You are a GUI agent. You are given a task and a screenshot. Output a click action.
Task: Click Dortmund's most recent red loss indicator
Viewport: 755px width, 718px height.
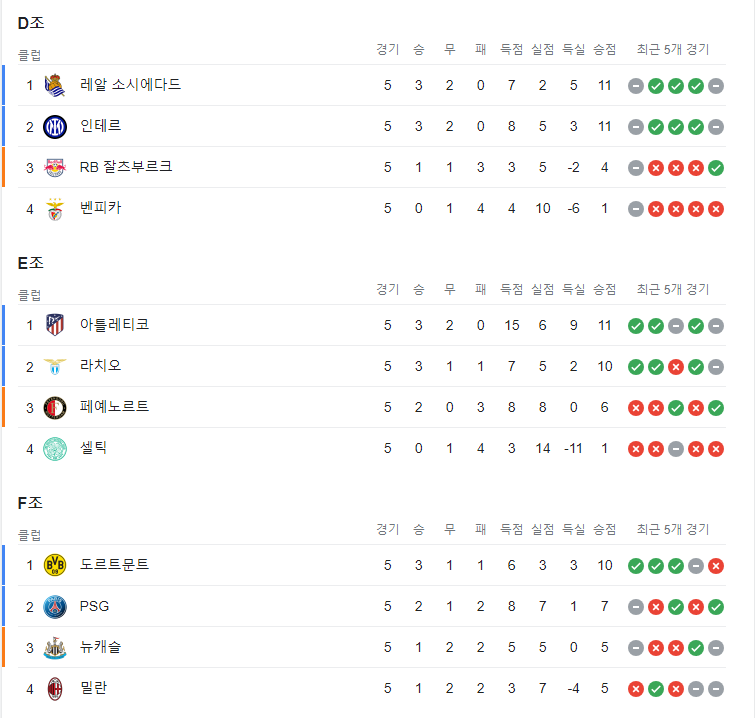point(716,566)
